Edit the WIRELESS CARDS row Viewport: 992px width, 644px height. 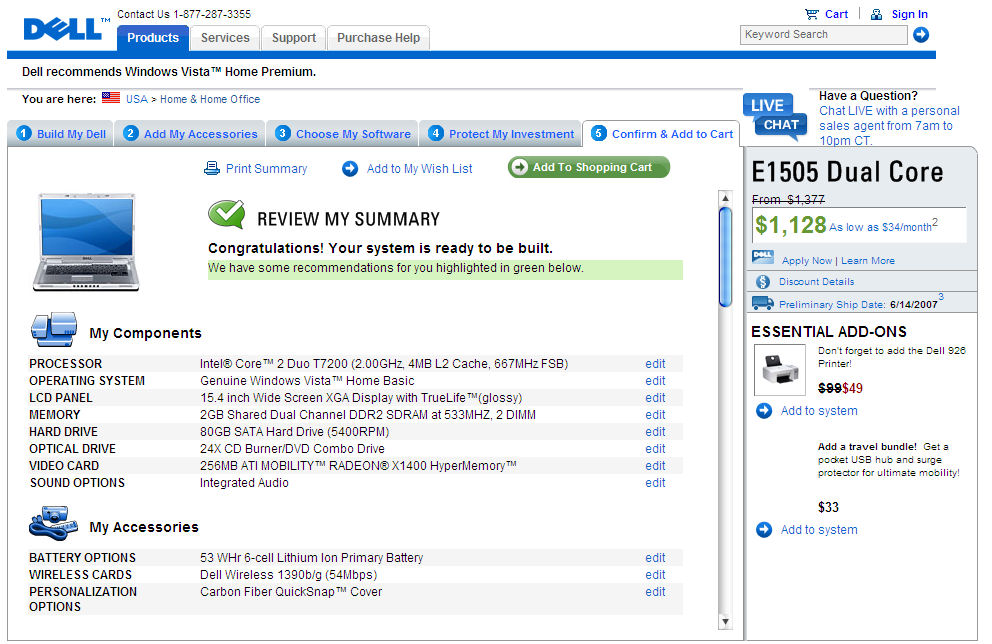[655, 575]
